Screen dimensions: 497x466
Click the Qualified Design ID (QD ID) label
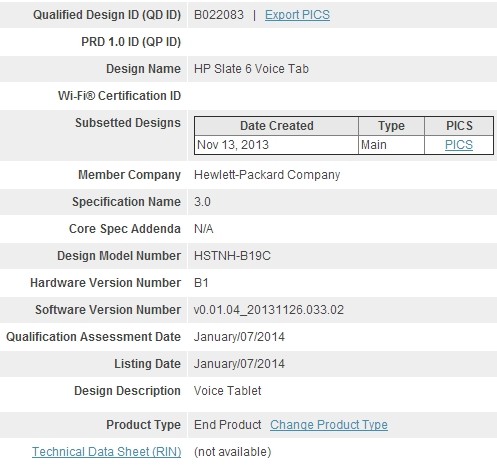(x=107, y=15)
